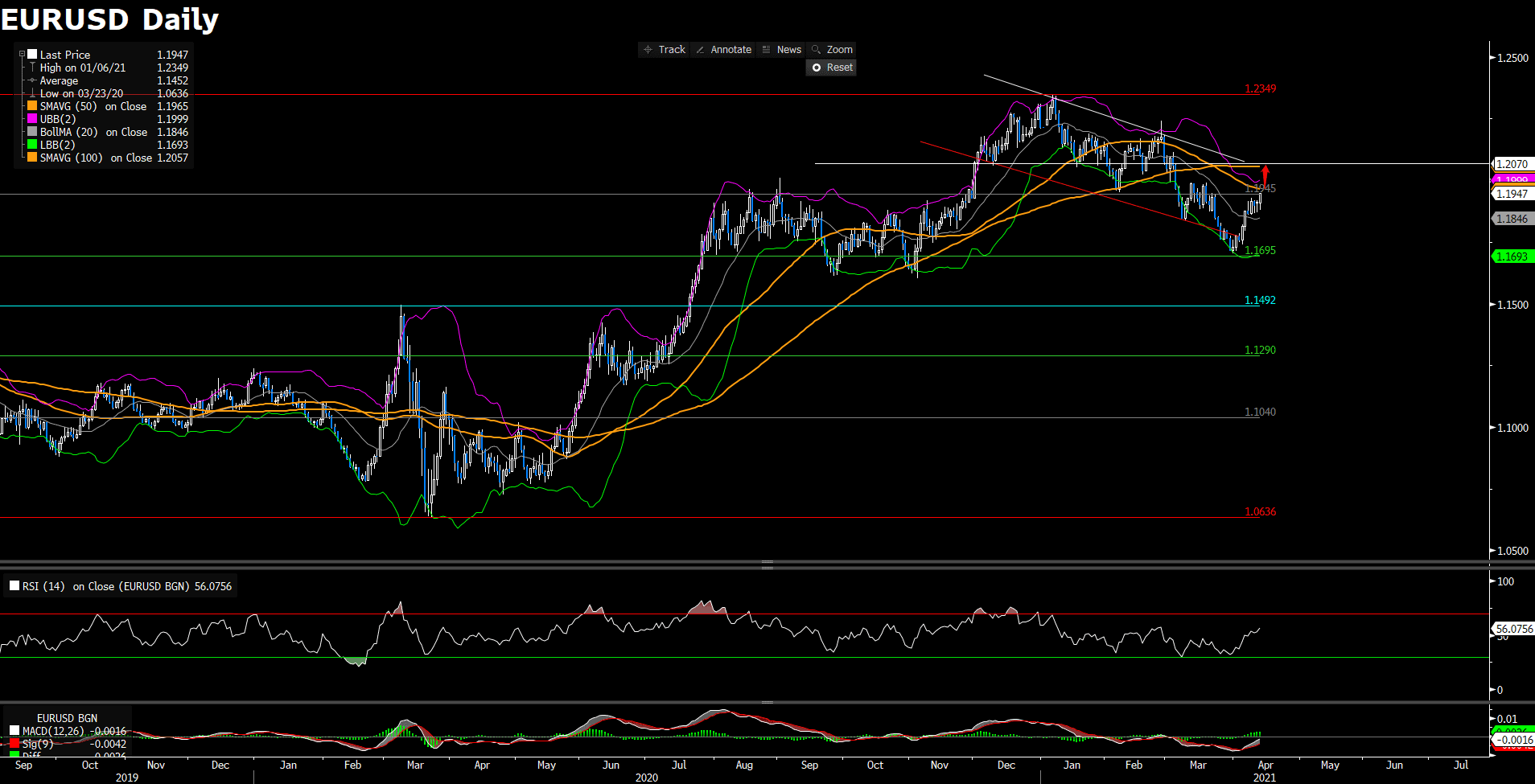Click the 2021 year label on time axis

(x=1264, y=778)
